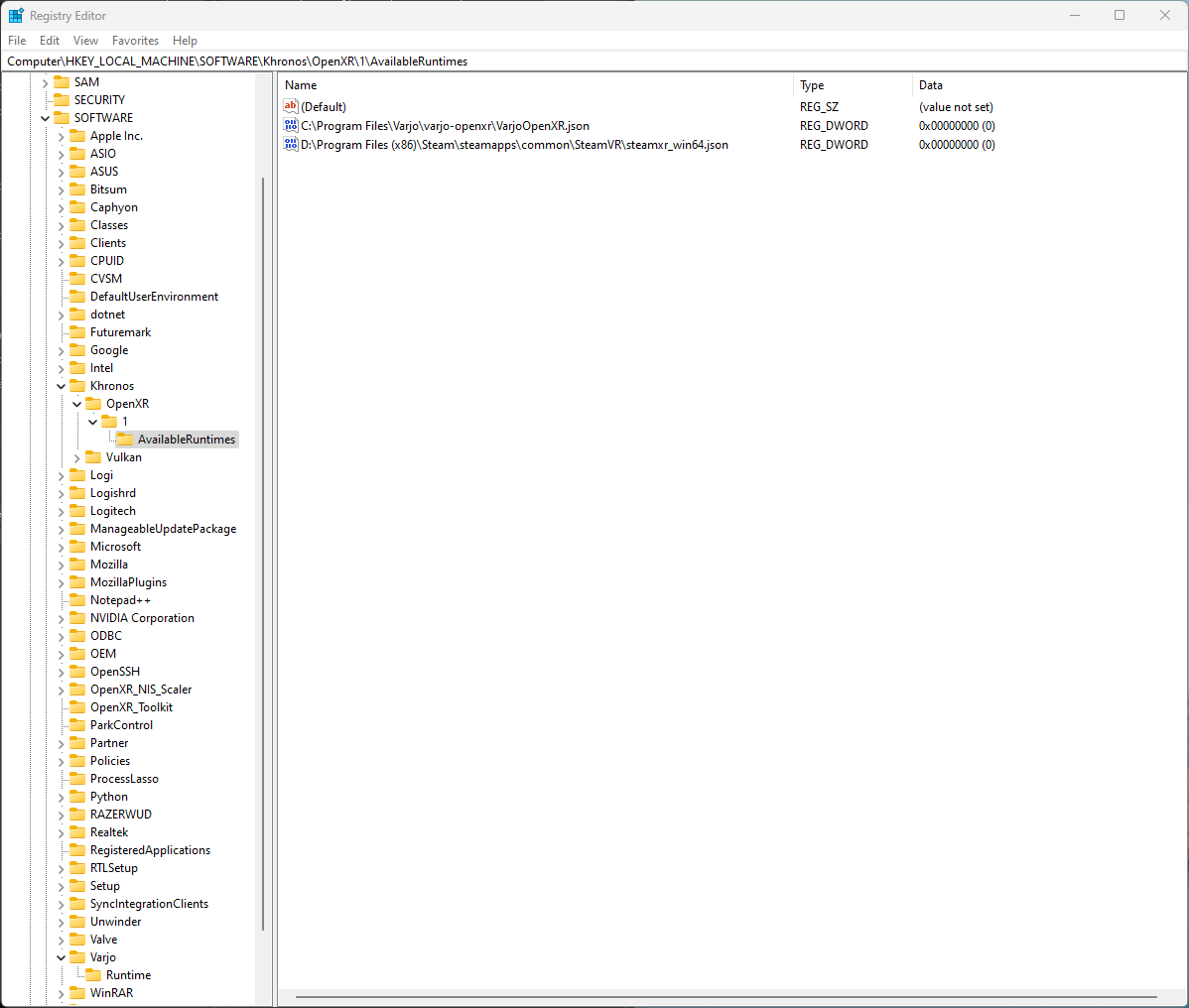
Task: Open the Help menu
Action: 185,40
